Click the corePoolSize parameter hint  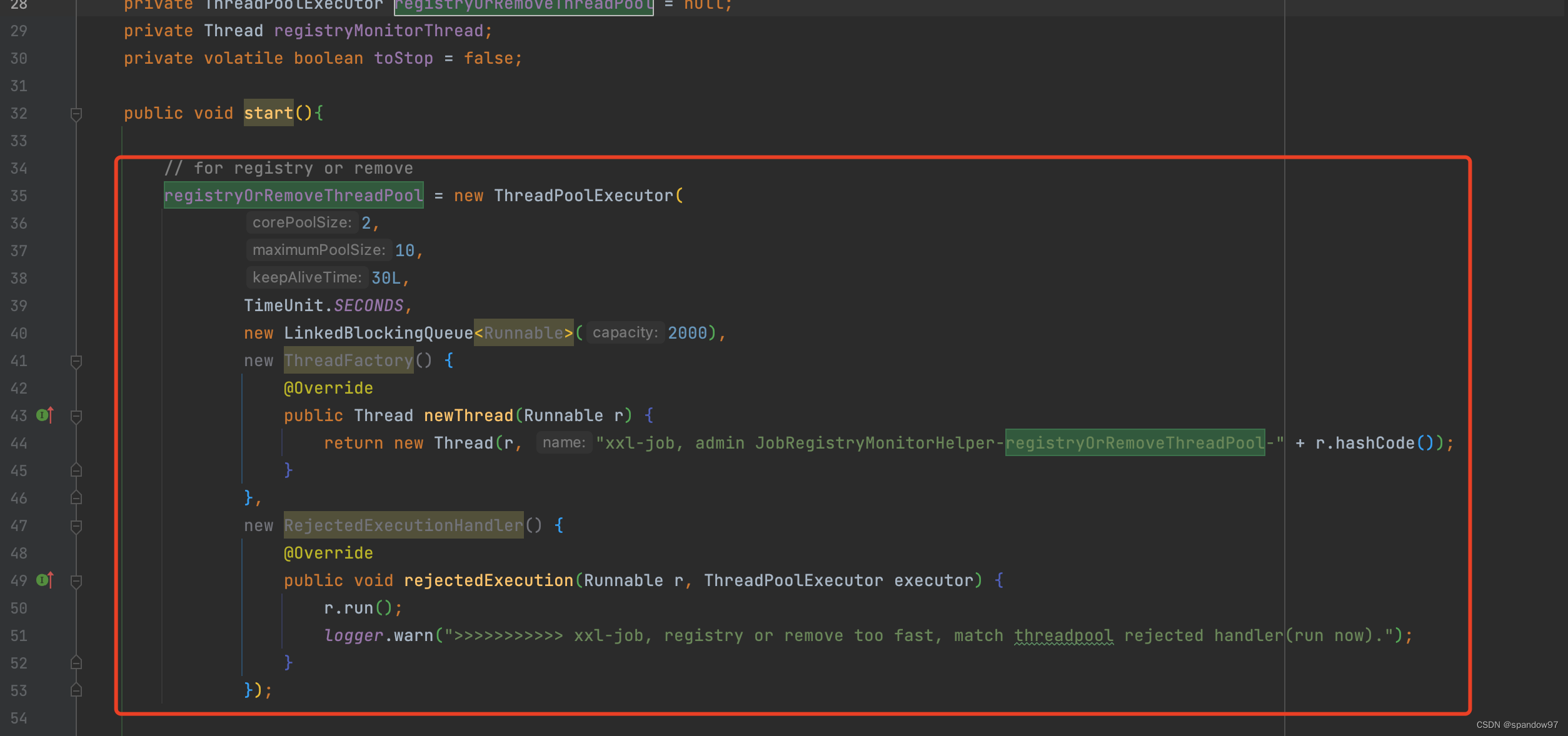(x=301, y=222)
